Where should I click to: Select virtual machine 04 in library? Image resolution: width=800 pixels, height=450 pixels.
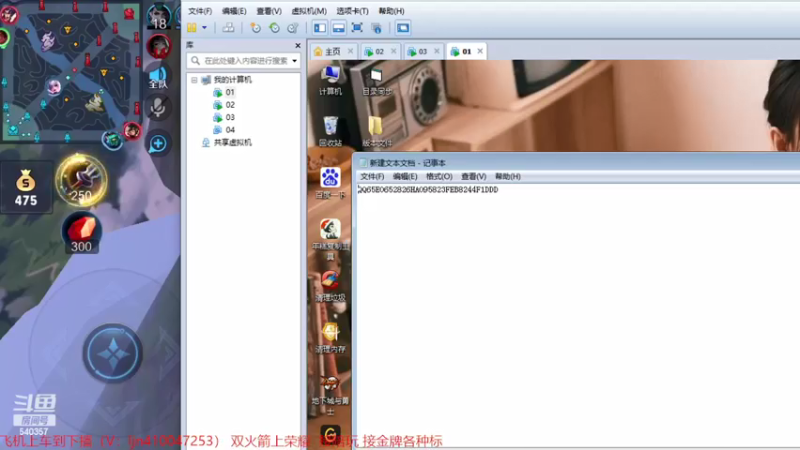230,130
